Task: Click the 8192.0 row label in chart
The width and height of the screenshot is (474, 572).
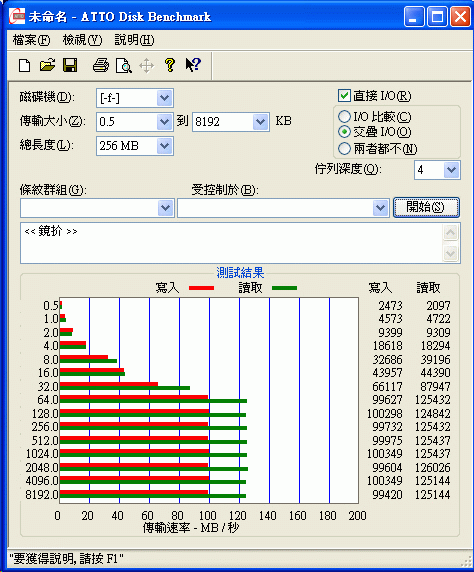Action: click(x=42, y=495)
